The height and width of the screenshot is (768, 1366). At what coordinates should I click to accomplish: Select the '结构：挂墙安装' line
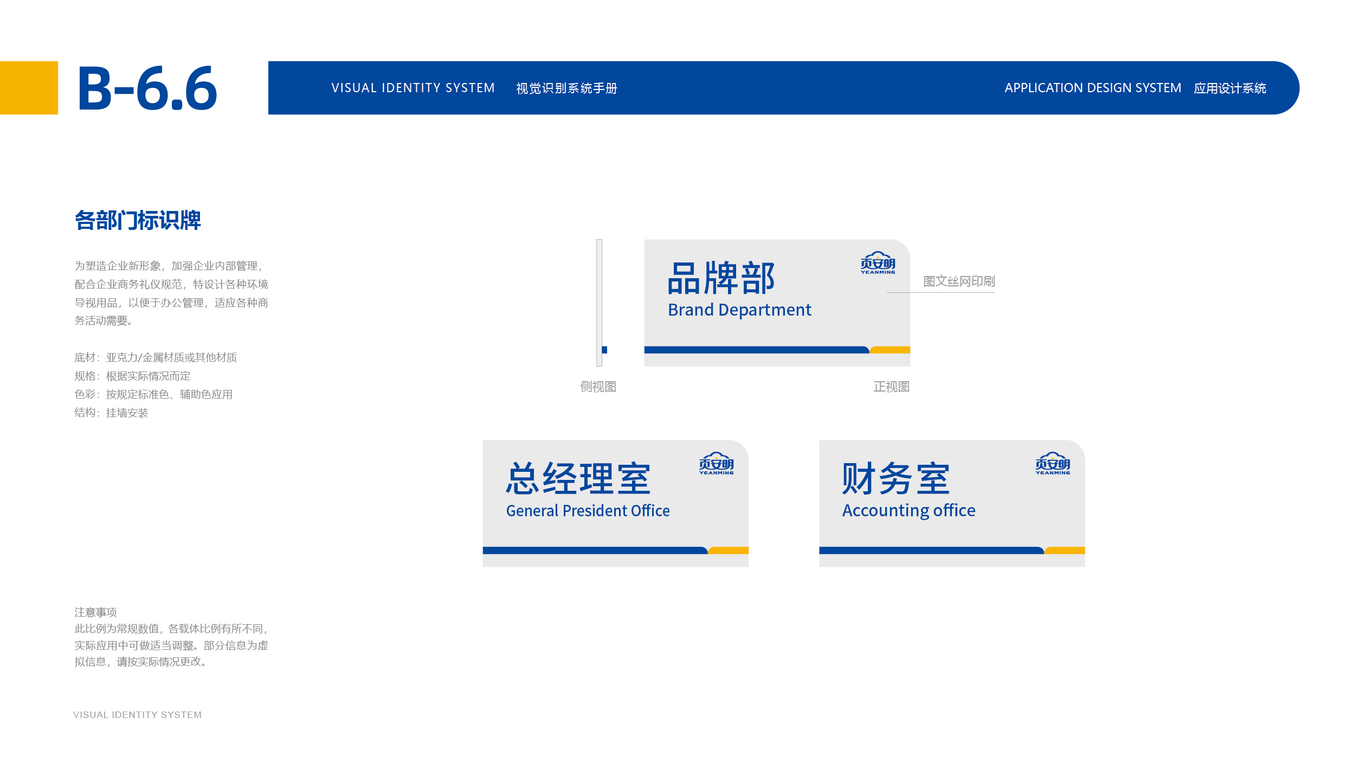click(111, 412)
